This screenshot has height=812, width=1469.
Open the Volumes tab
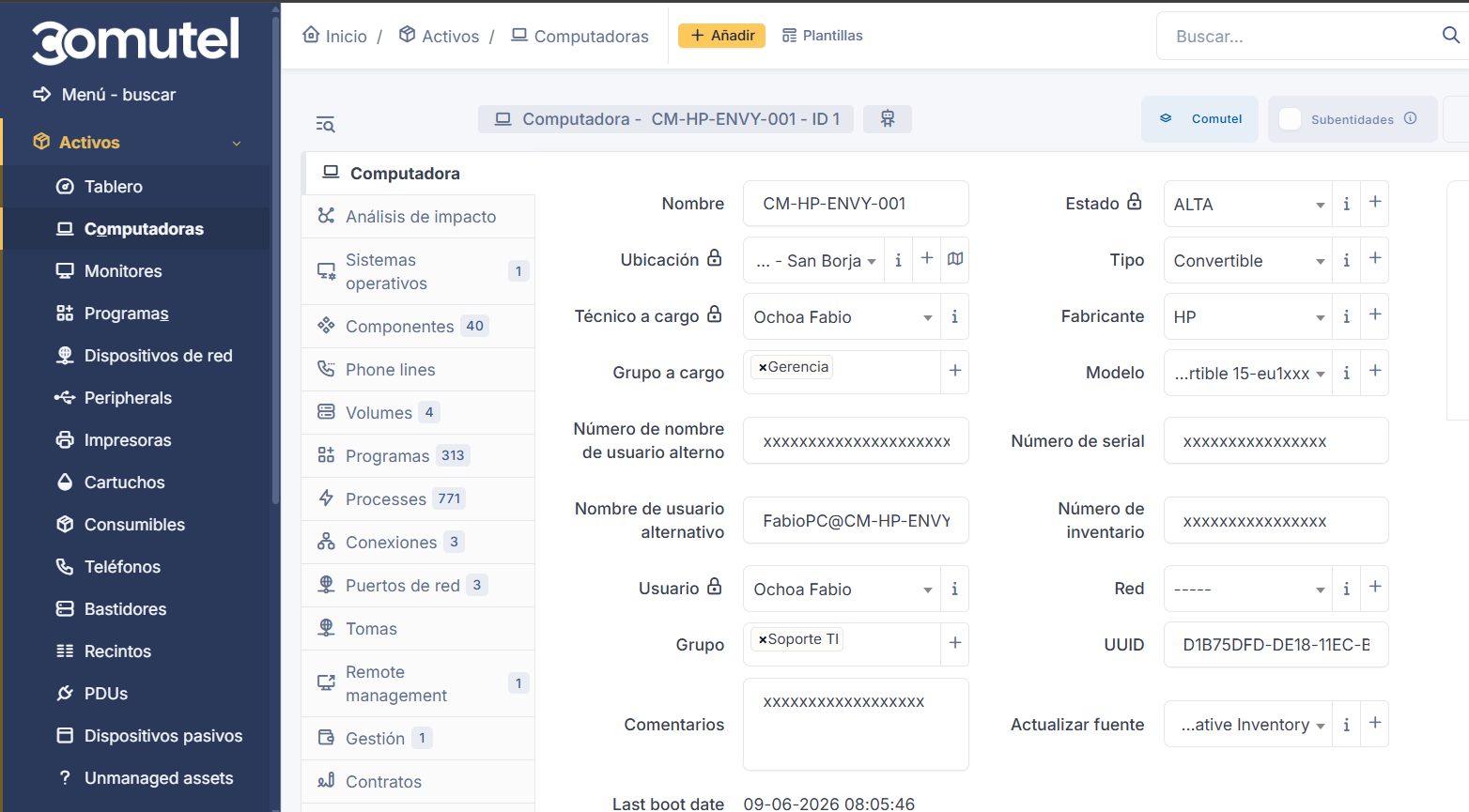coord(418,412)
